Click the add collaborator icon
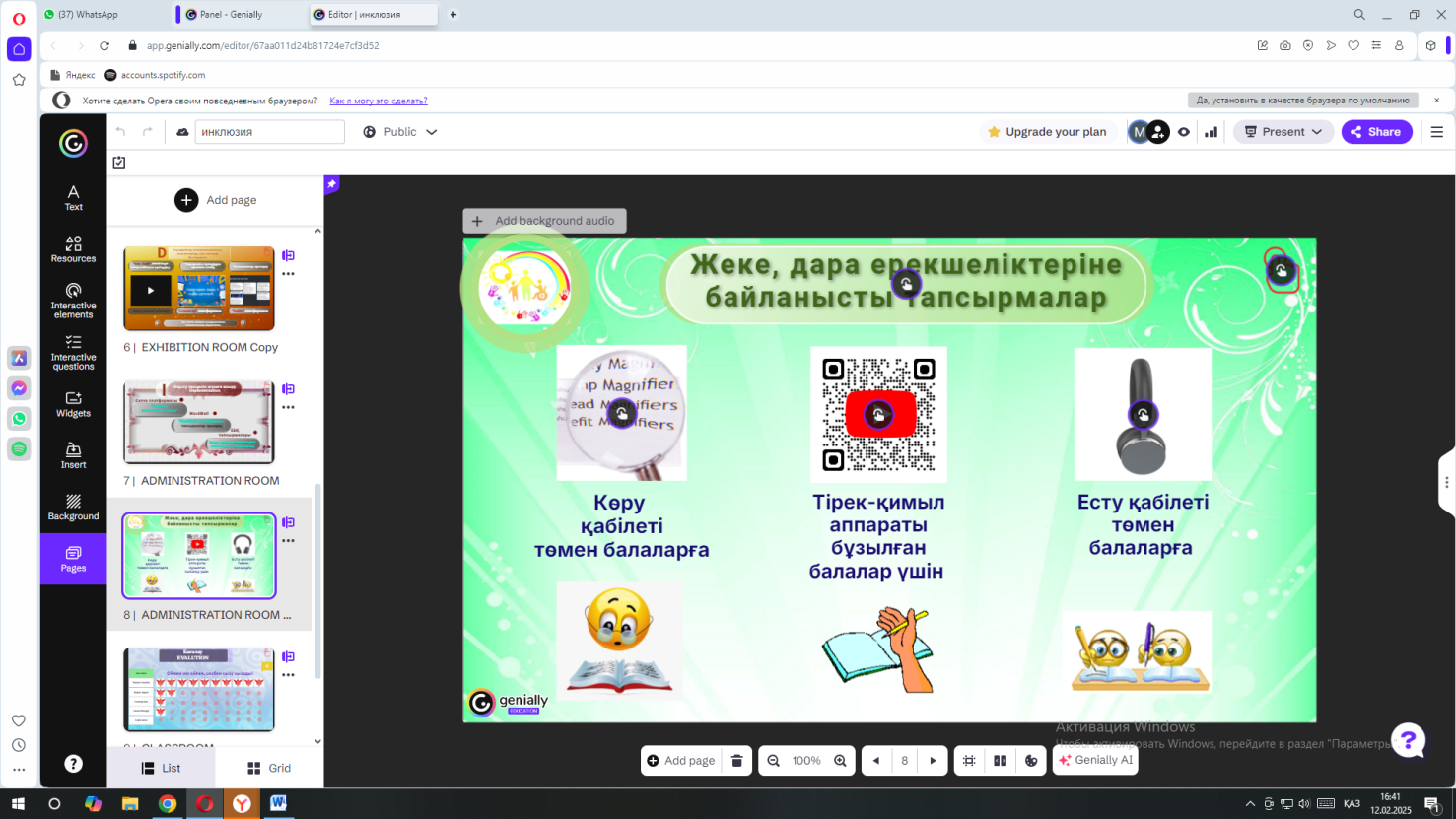 pyautogui.click(x=1158, y=132)
